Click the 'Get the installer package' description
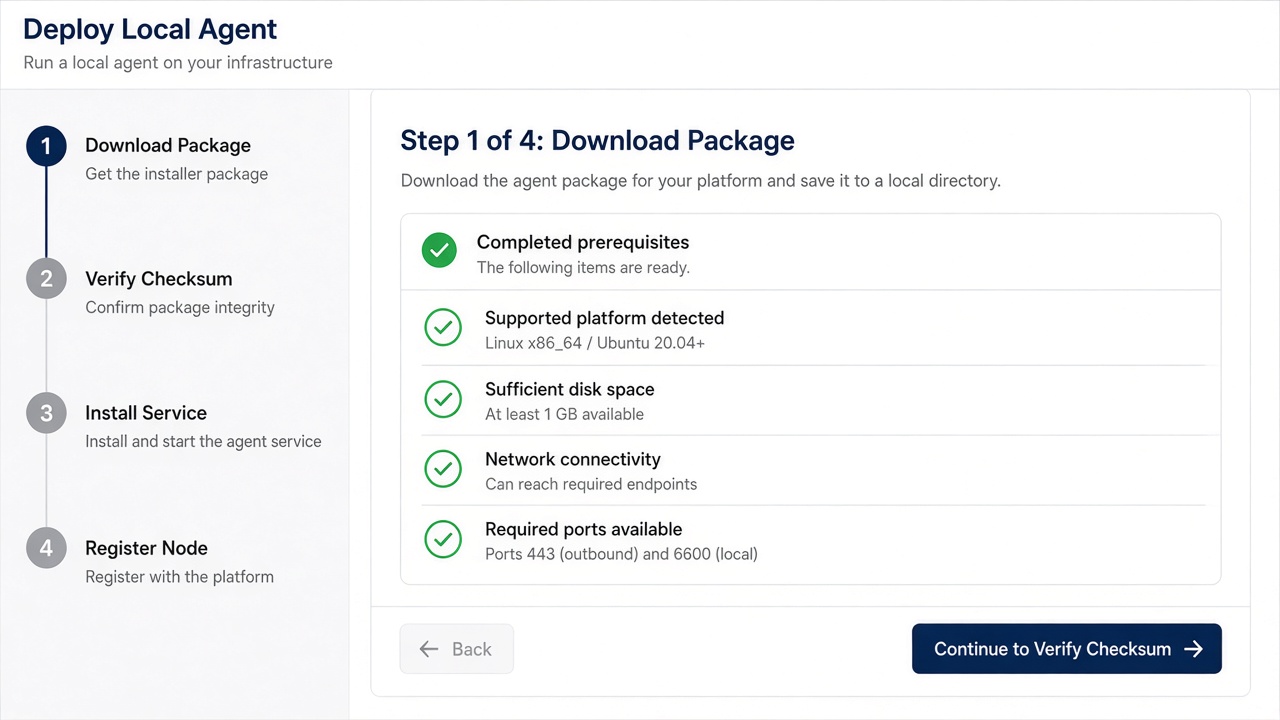The height and width of the screenshot is (720, 1280). 177,174
